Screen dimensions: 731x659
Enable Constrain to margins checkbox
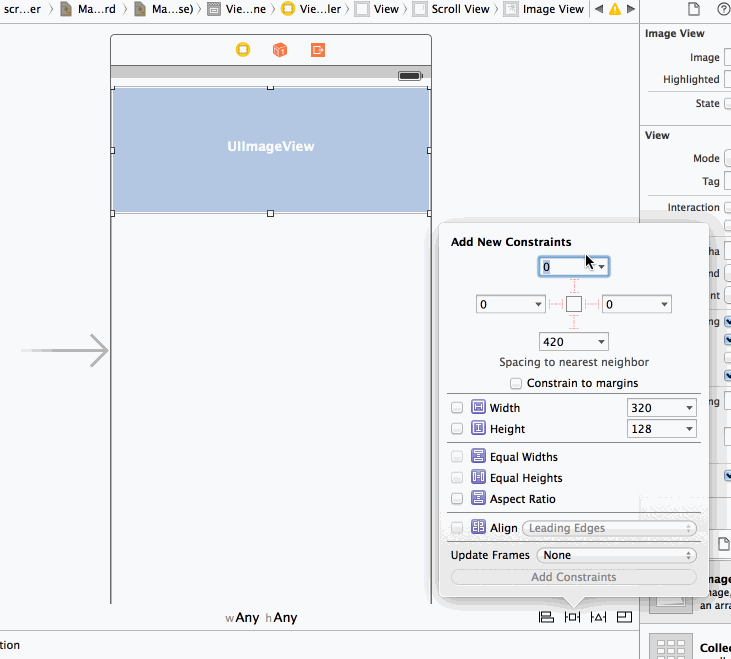(x=515, y=383)
